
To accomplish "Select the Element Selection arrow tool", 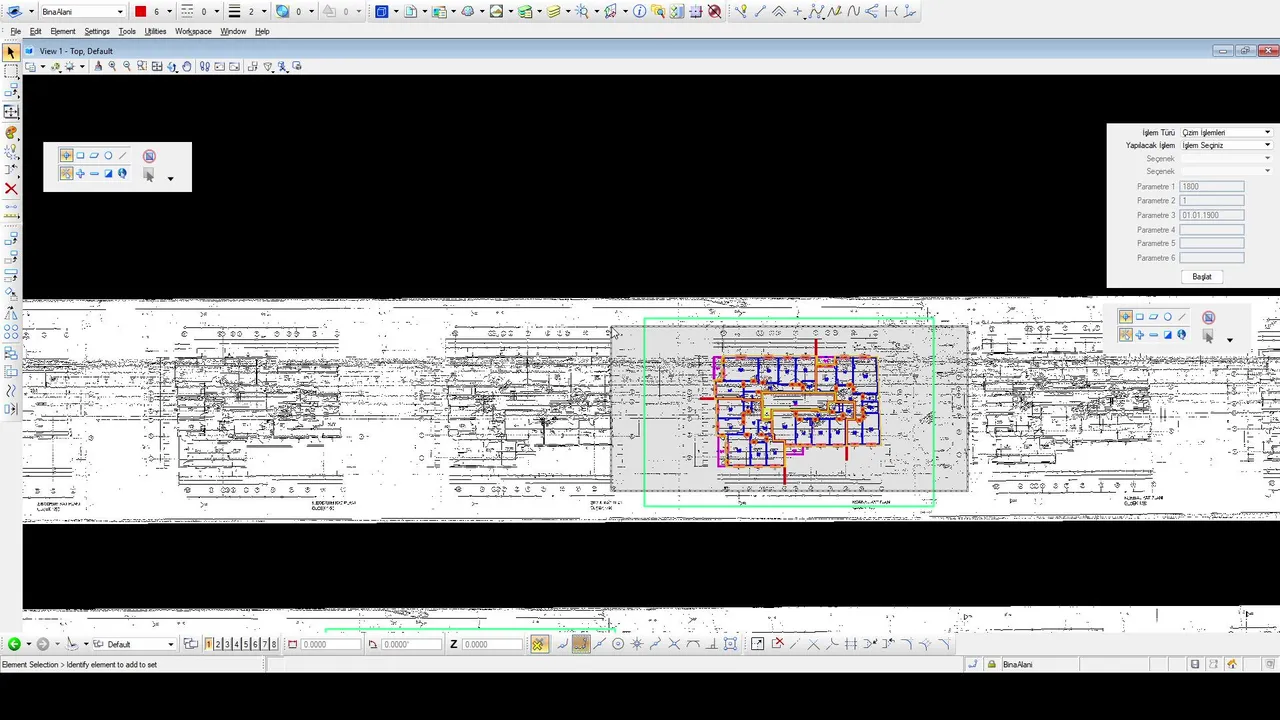I will (11, 52).
